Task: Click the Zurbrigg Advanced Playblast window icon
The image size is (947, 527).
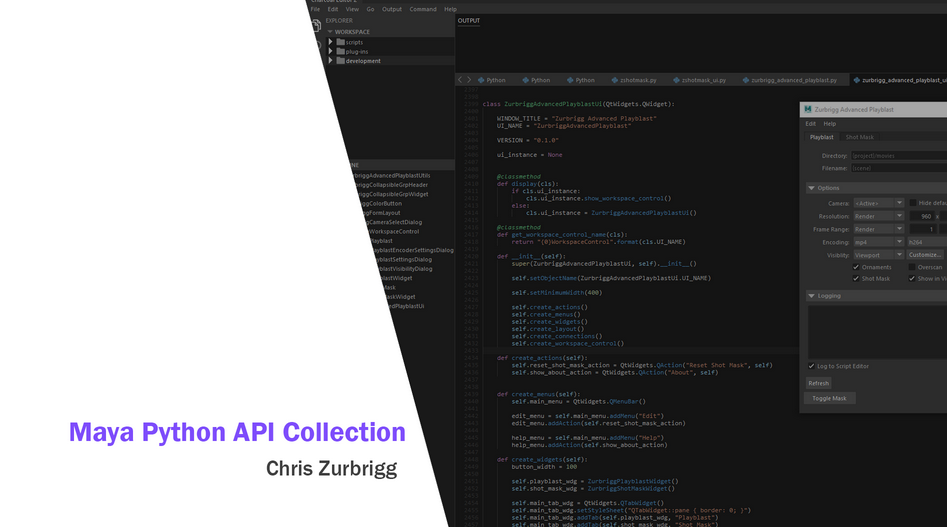Action: 808,109
